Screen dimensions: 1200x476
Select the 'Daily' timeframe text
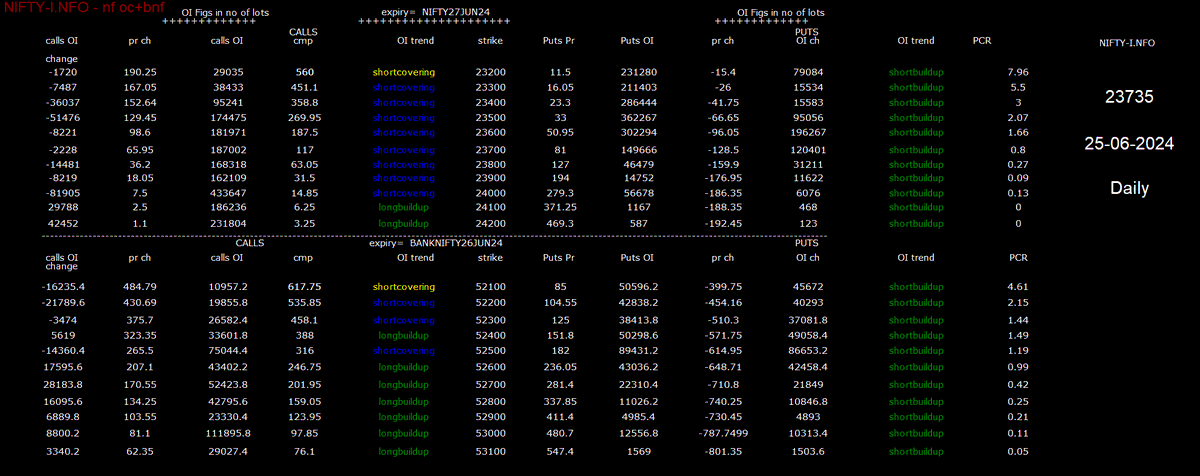[1129, 188]
